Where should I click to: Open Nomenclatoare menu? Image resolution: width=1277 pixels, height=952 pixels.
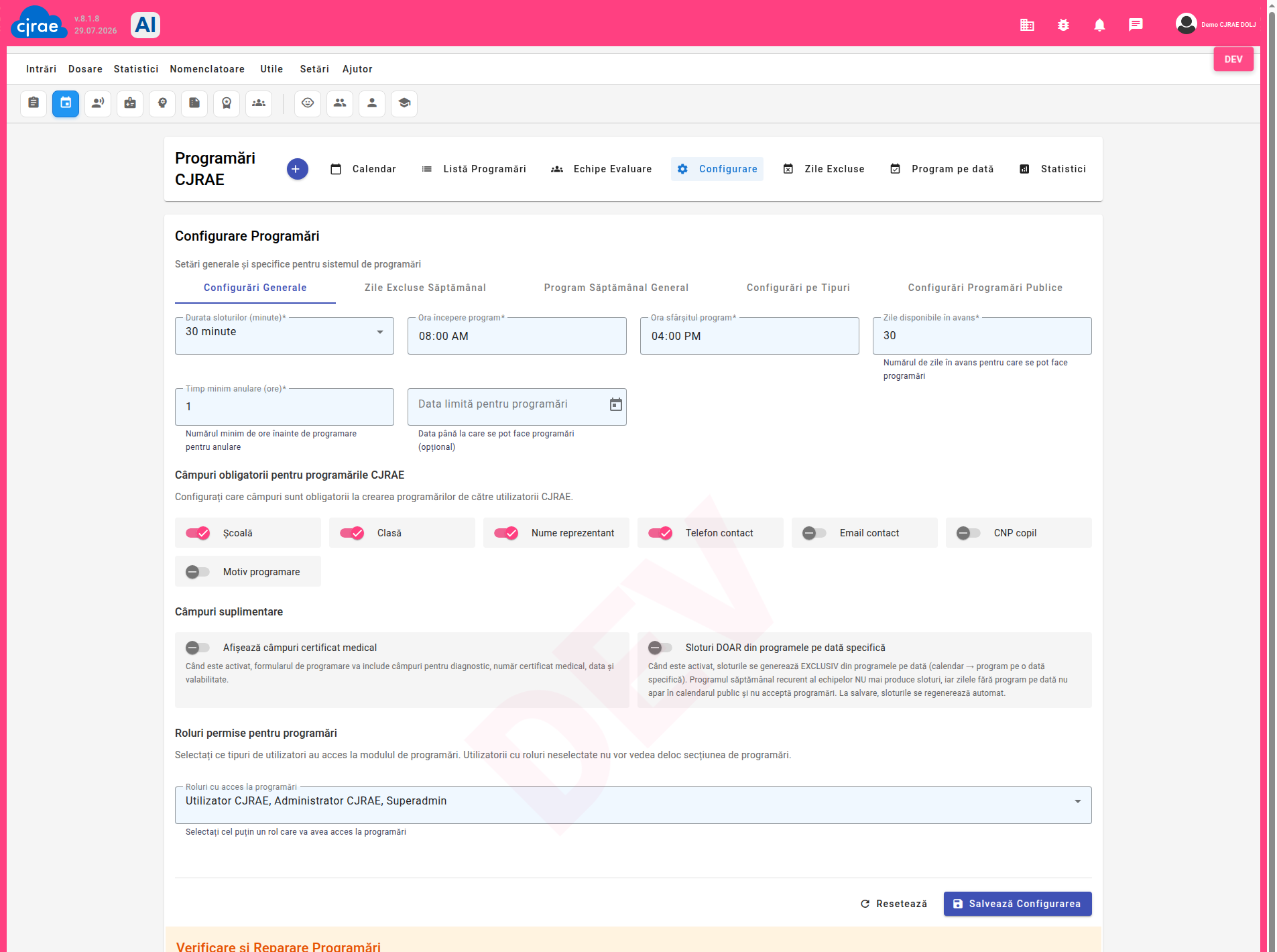pyautogui.click(x=207, y=69)
